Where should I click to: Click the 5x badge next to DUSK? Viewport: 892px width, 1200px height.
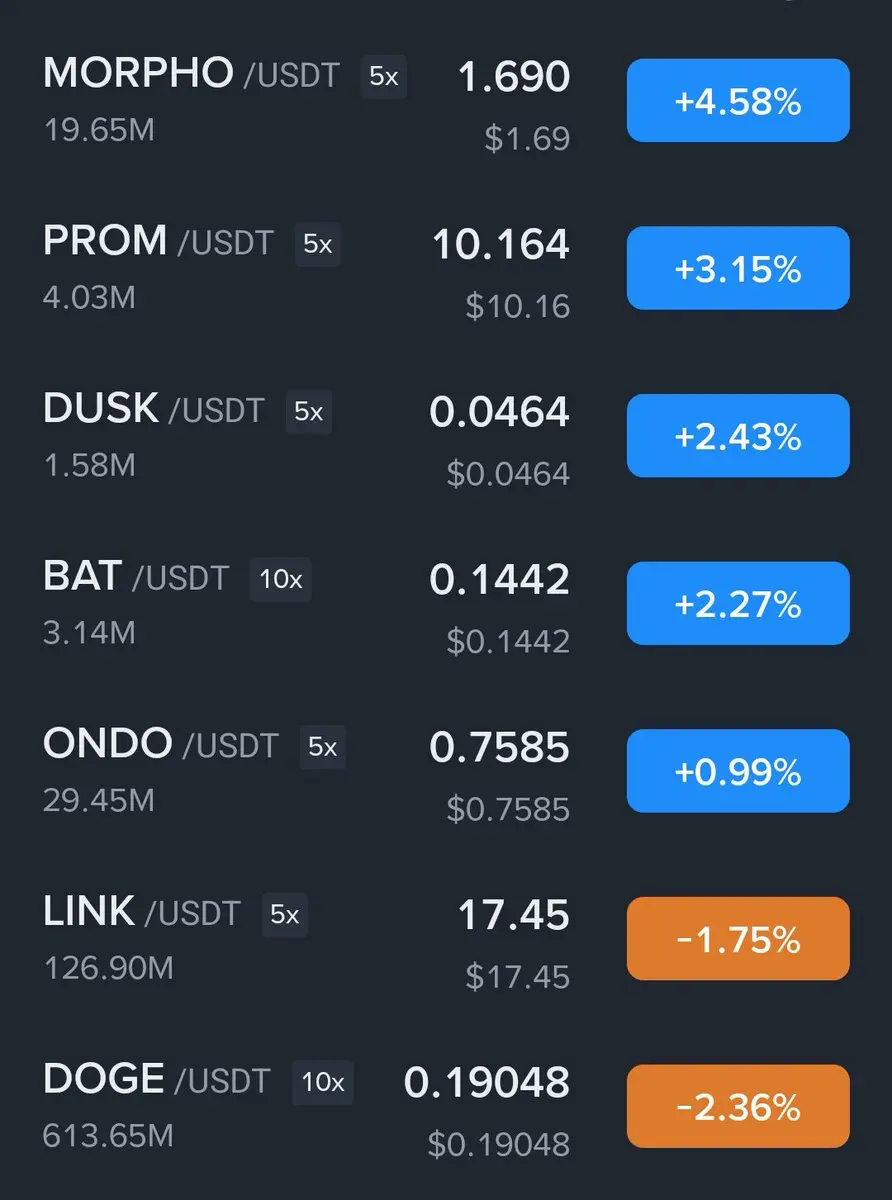[309, 412]
